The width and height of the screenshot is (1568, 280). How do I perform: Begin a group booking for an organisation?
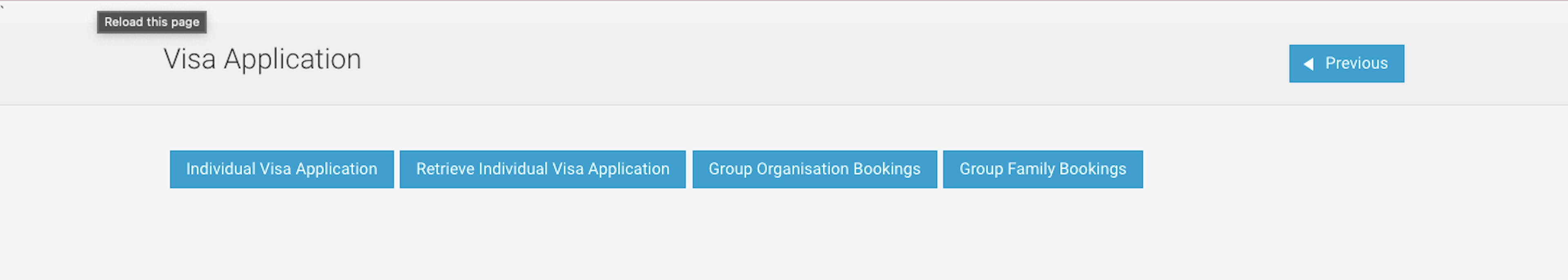[815, 169]
